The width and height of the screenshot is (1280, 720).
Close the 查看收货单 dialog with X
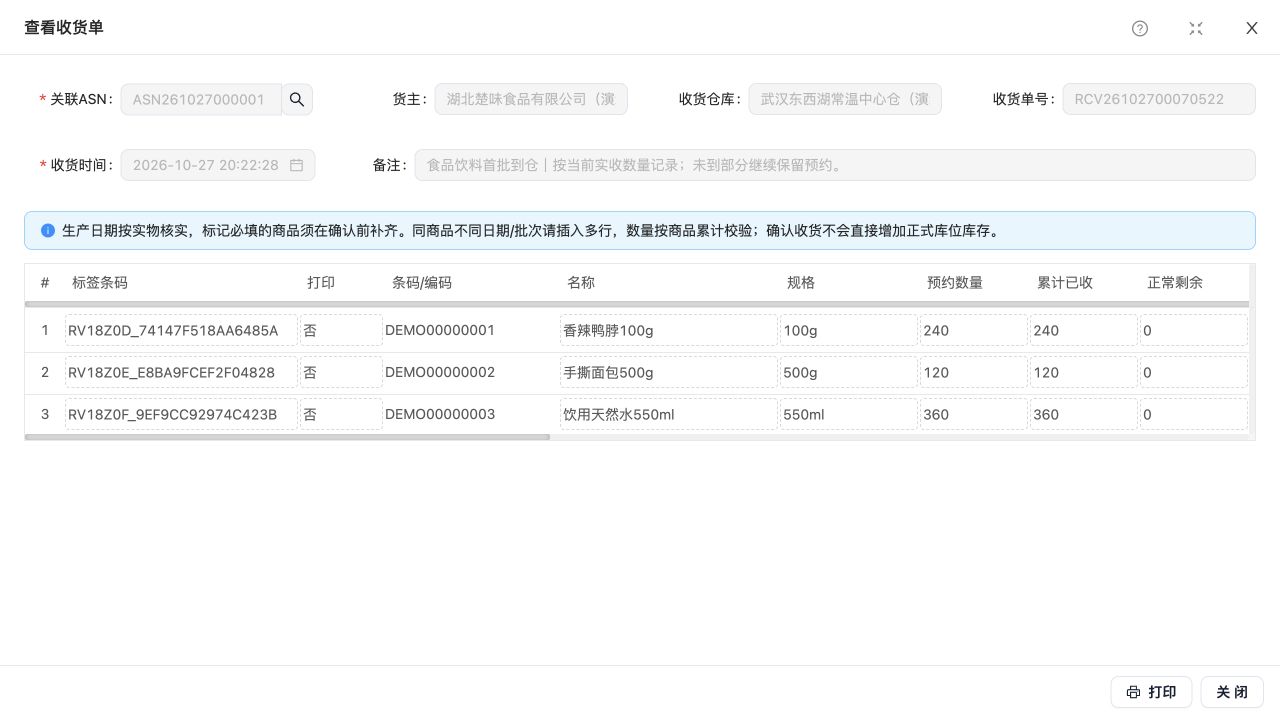(x=1252, y=28)
